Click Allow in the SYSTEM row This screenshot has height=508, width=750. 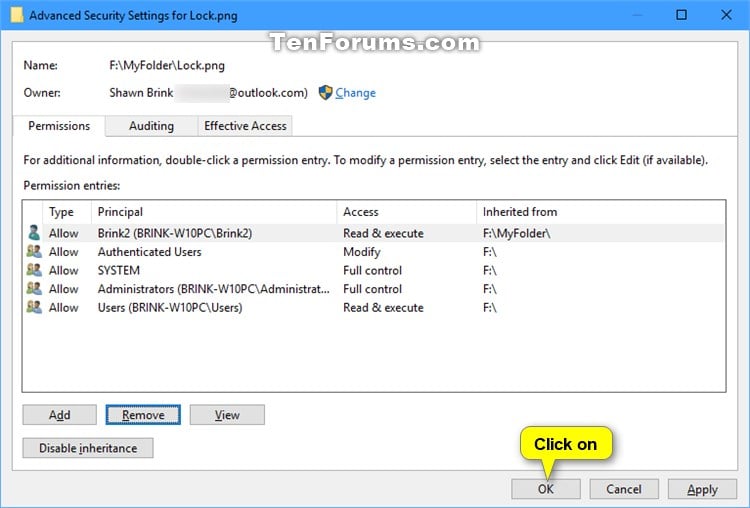[x=64, y=270]
